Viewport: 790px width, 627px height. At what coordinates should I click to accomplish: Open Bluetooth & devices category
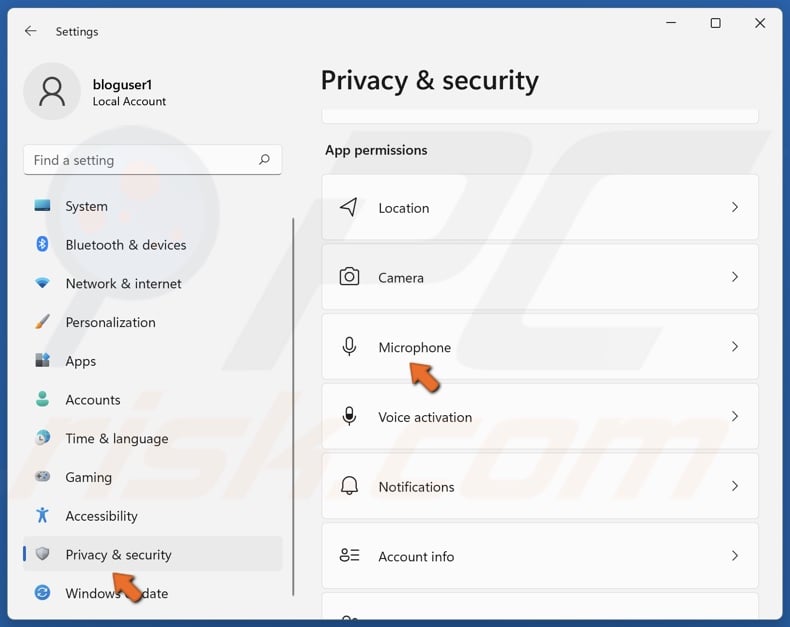click(x=153, y=244)
